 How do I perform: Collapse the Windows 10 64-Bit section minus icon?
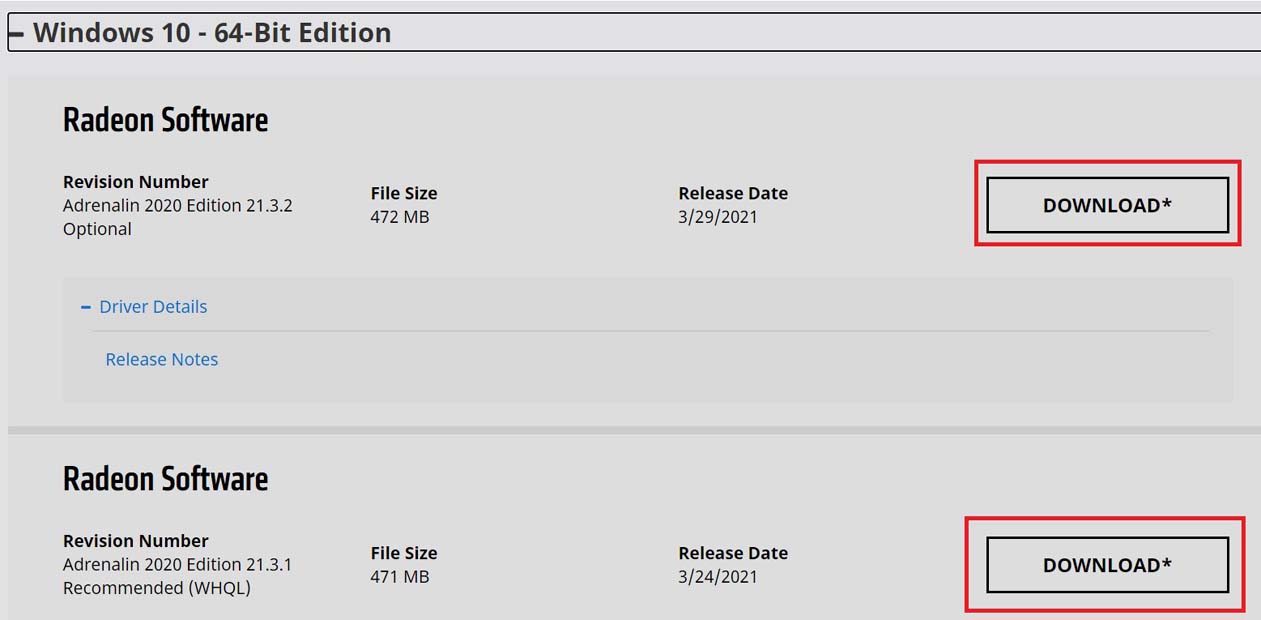15,34
